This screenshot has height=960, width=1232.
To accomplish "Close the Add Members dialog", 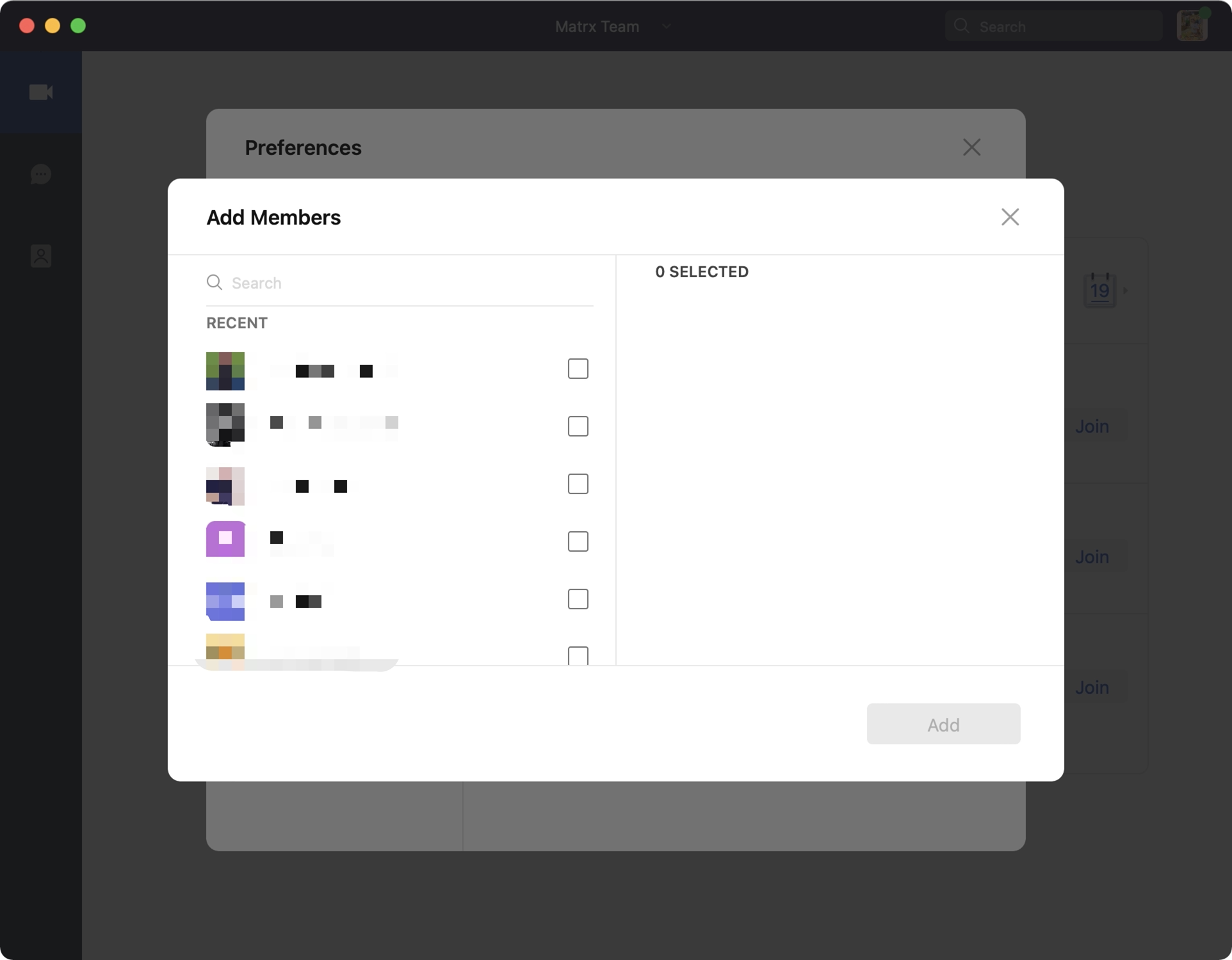I will click(x=1010, y=217).
